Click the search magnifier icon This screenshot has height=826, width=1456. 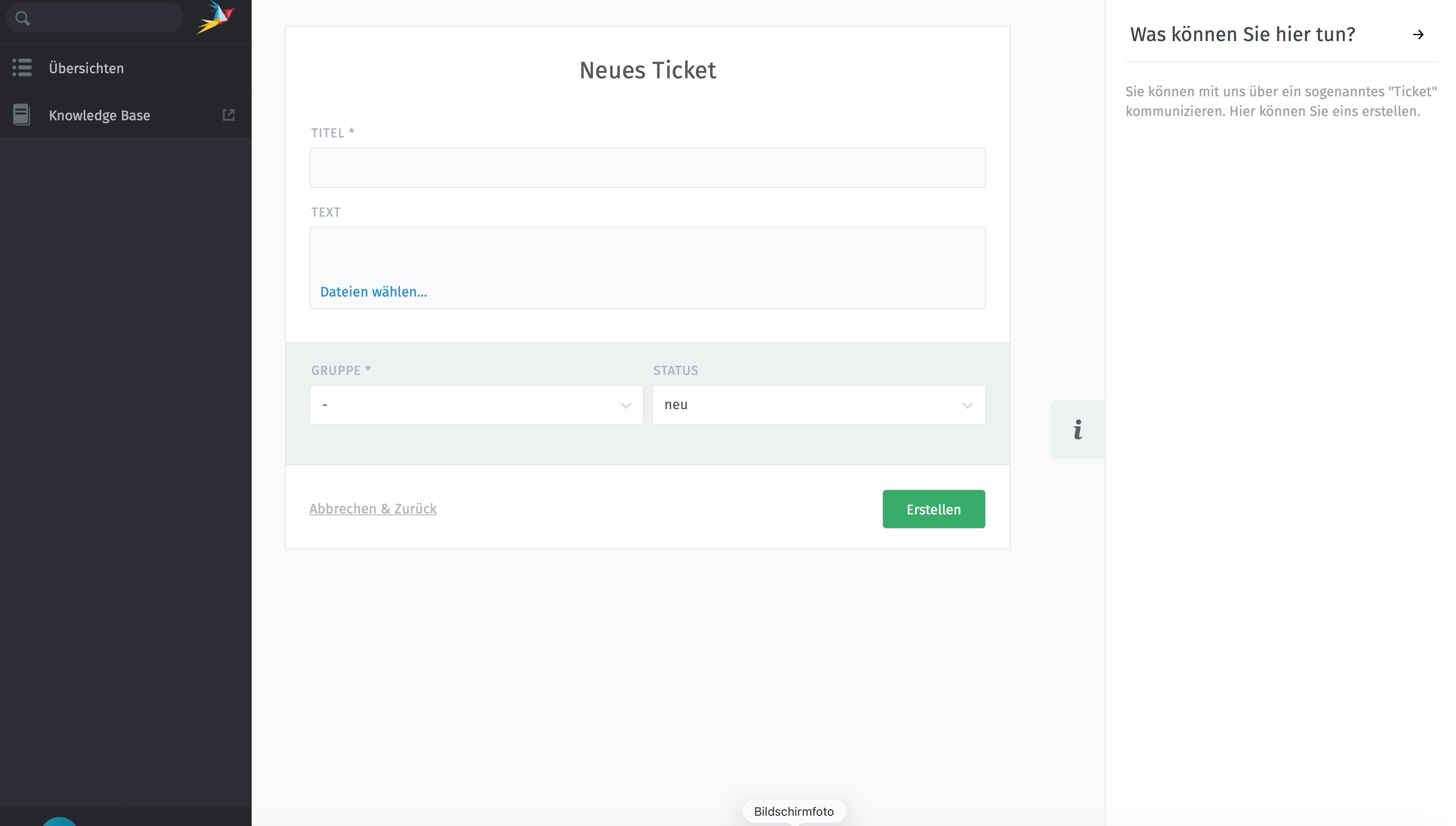pyautogui.click(x=22, y=18)
